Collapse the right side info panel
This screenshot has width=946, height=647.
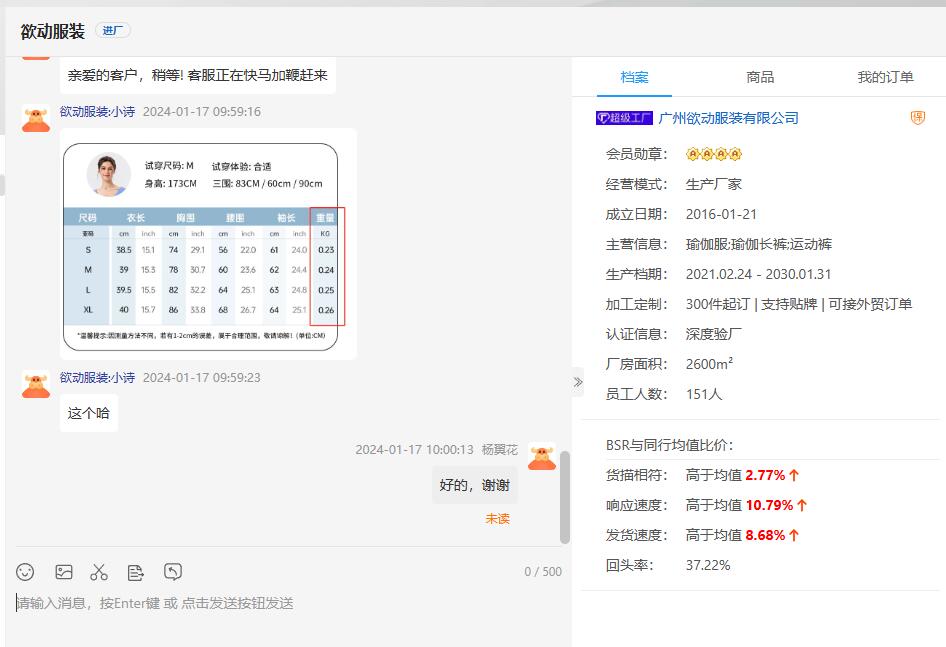pyautogui.click(x=577, y=382)
